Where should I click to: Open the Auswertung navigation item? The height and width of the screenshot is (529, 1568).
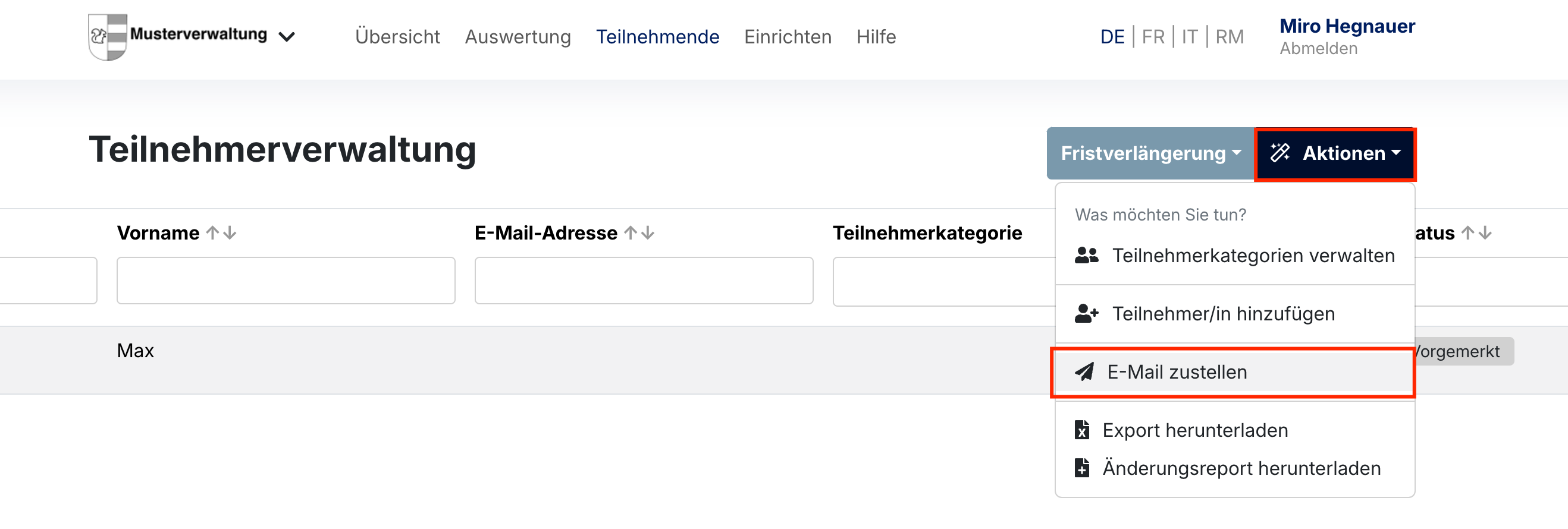(x=518, y=37)
